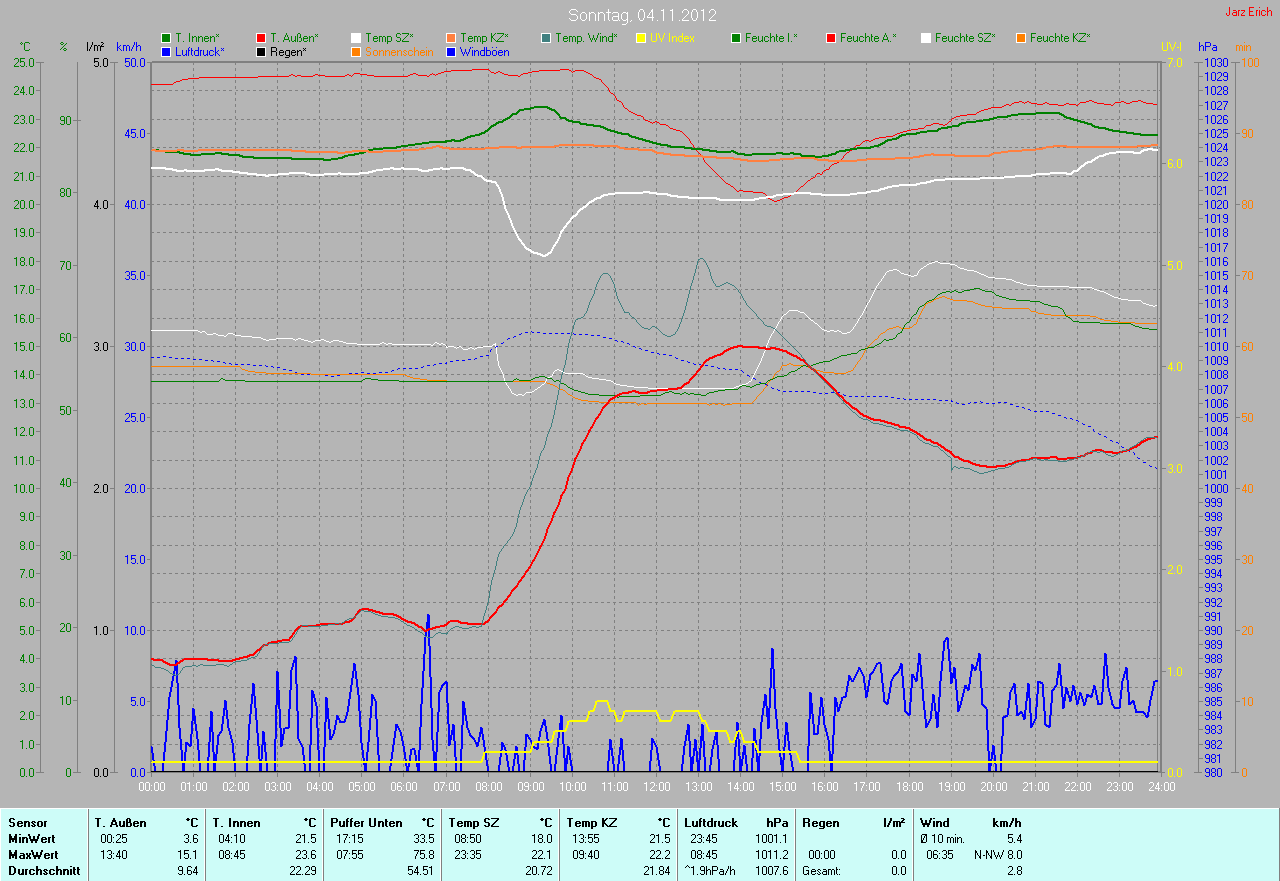Viewport: 1280px width, 881px height.
Task: Click the wind gust value 'N-NW 8.0'
Action: pos(997,855)
